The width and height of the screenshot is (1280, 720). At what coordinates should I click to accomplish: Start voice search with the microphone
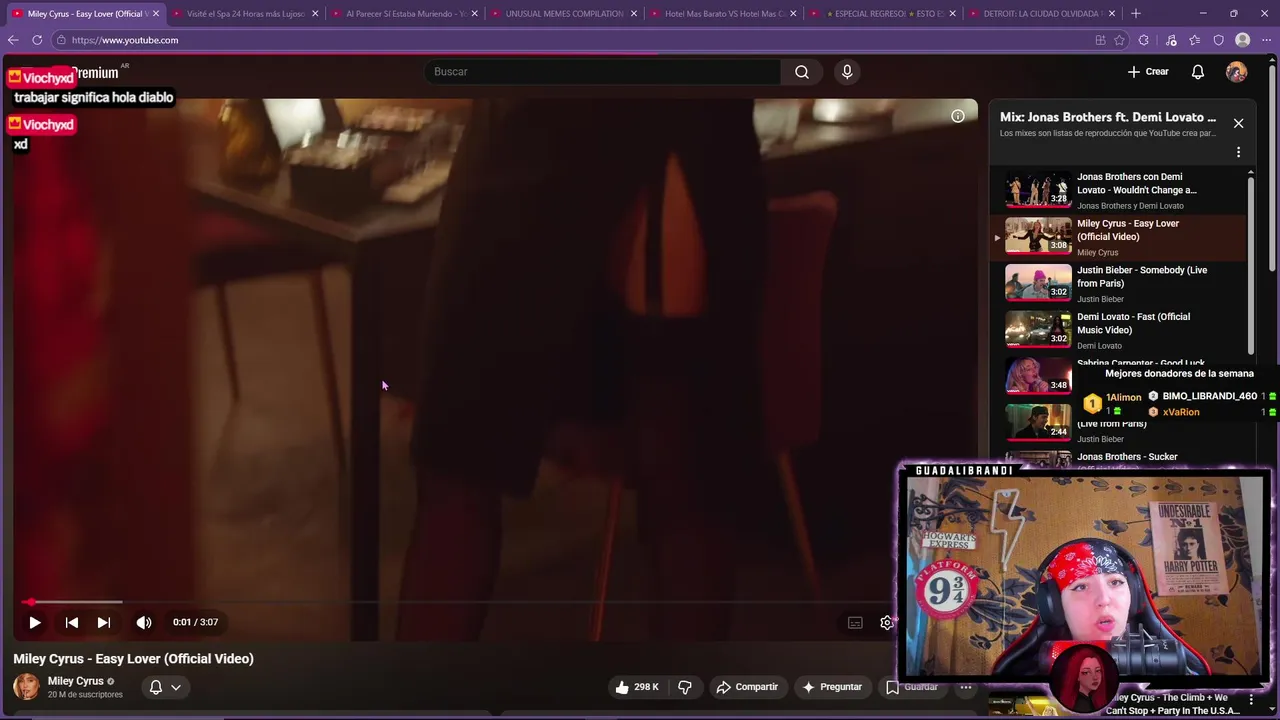847,72
